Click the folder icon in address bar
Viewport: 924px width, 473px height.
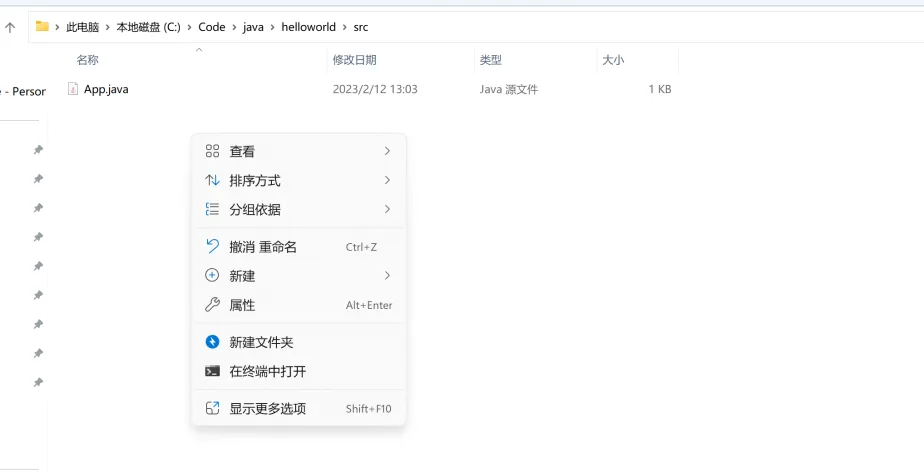click(x=42, y=27)
